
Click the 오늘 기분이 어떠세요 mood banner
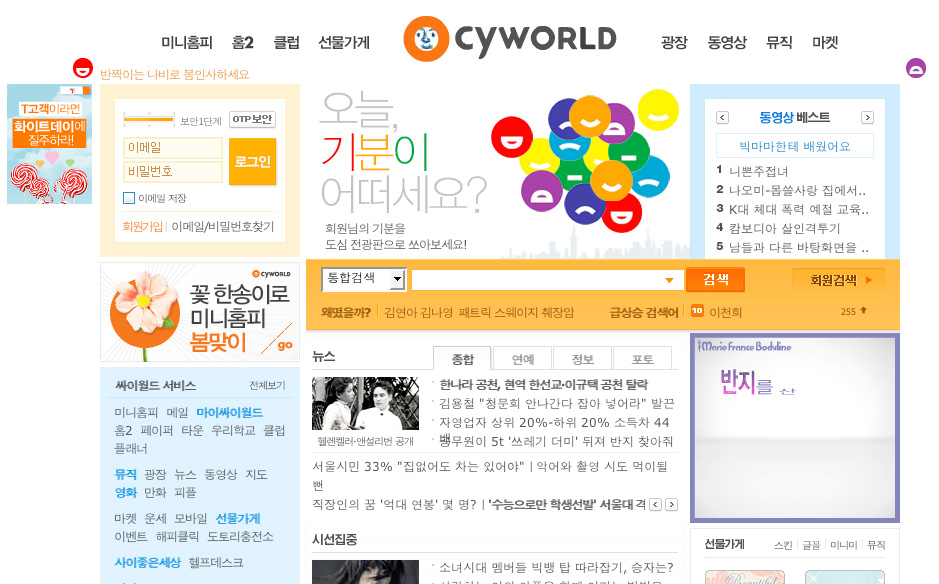point(498,171)
